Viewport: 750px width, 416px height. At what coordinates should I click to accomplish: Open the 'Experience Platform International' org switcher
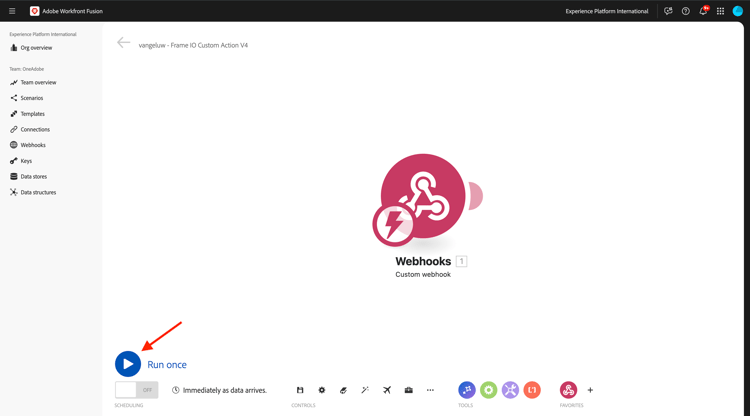(x=607, y=11)
